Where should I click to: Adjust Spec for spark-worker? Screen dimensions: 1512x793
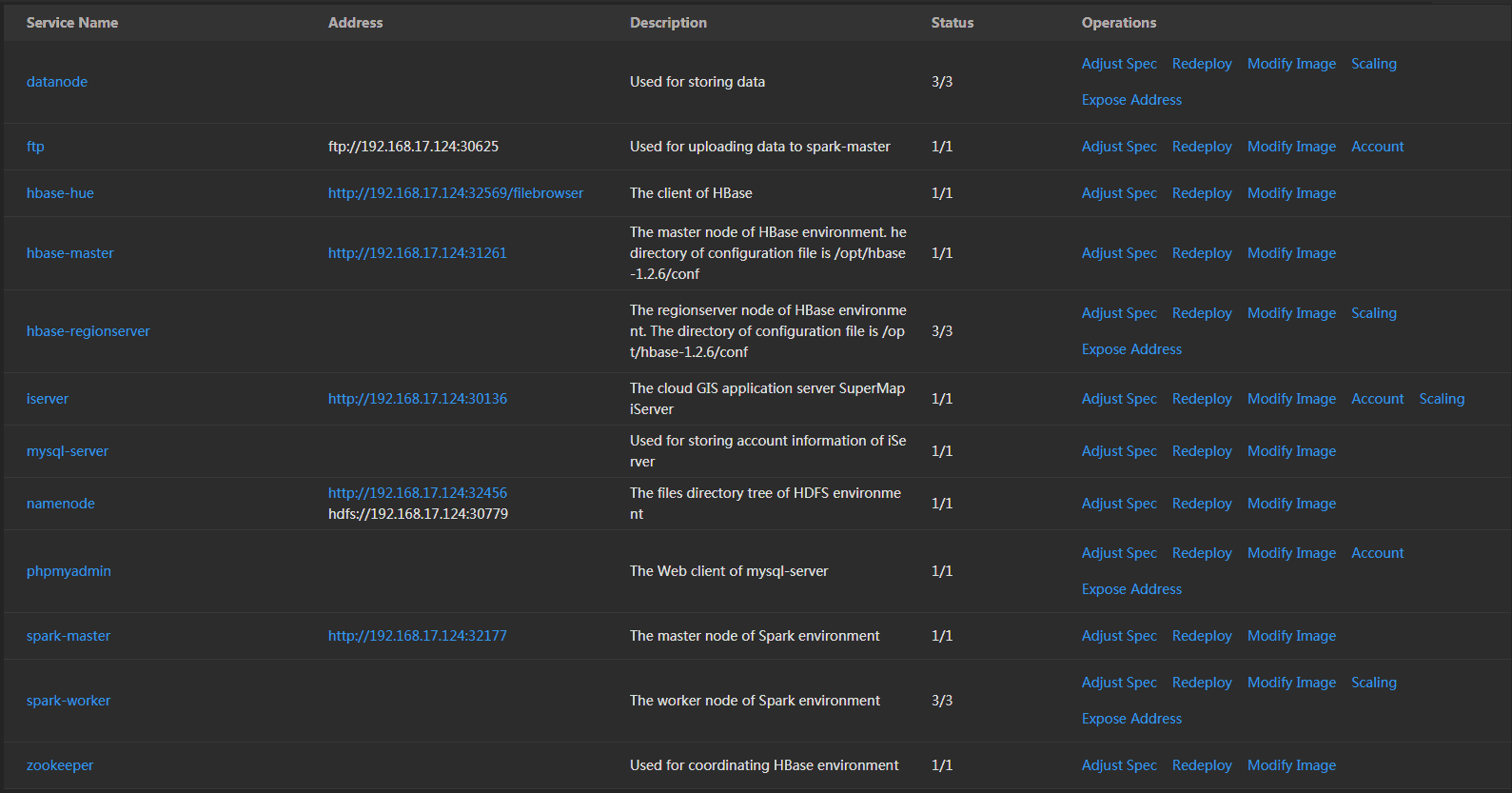pos(1119,683)
